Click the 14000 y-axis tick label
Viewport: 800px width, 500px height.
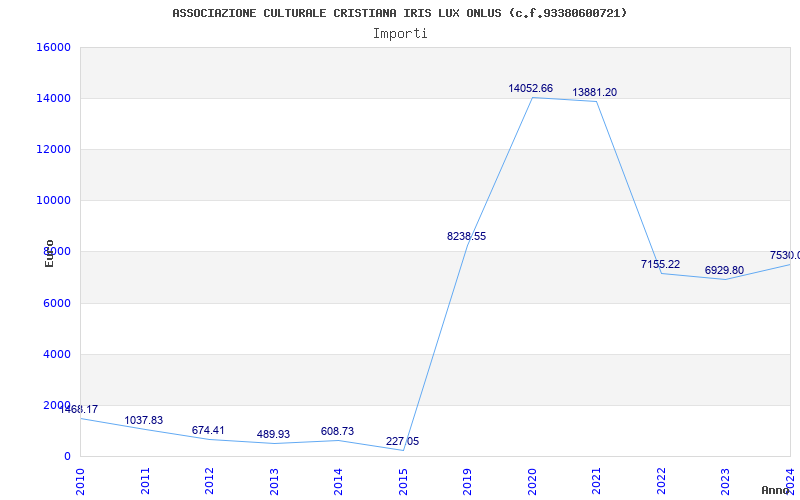[54, 98]
